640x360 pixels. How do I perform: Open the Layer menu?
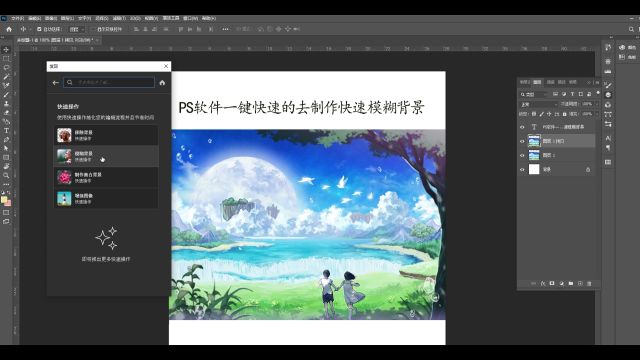tap(67, 18)
